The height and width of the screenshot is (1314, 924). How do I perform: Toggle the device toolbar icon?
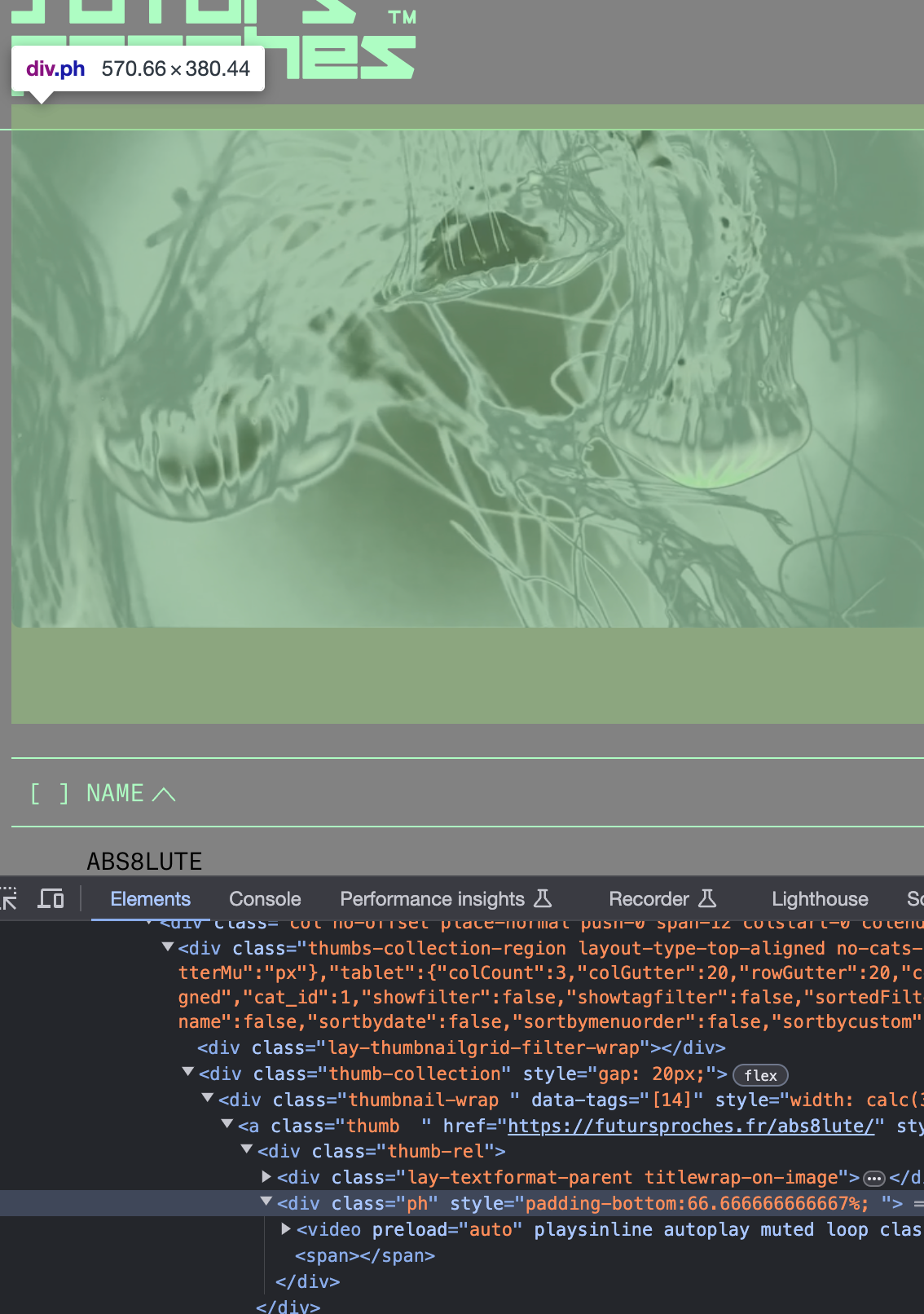[51, 899]
